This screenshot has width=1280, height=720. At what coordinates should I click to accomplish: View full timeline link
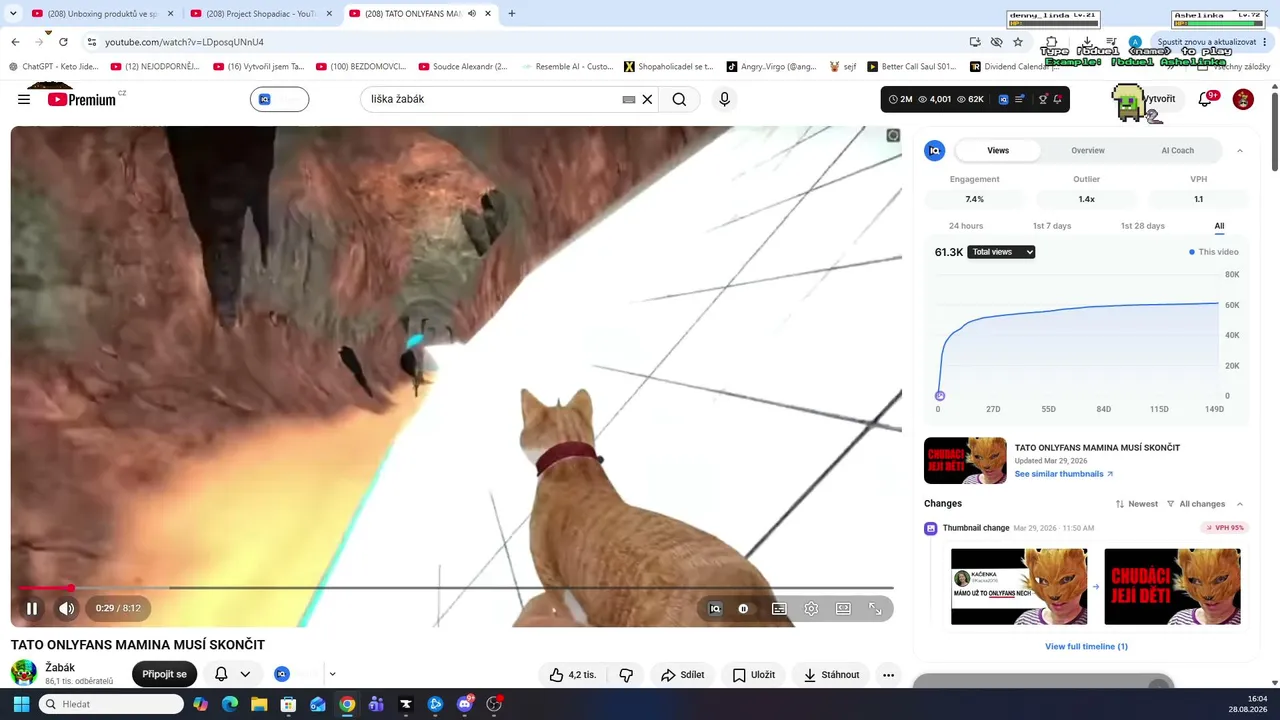coord(1087,647)
